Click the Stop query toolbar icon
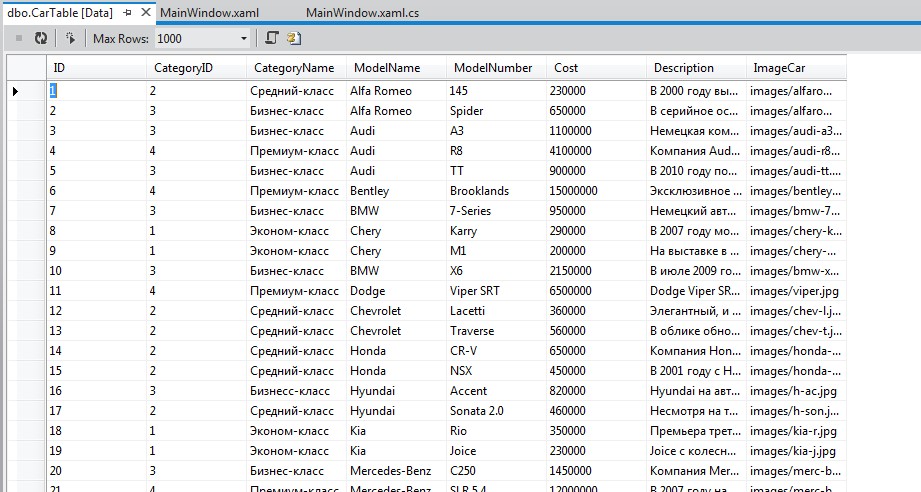Screen dimensions: 921x492 (19, 39)
